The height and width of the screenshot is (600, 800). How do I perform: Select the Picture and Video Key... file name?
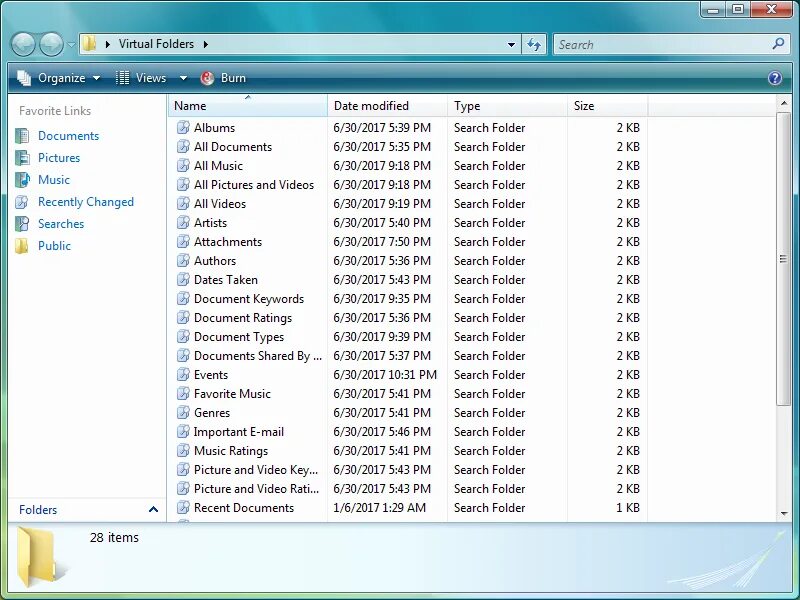tap(256, 470)
